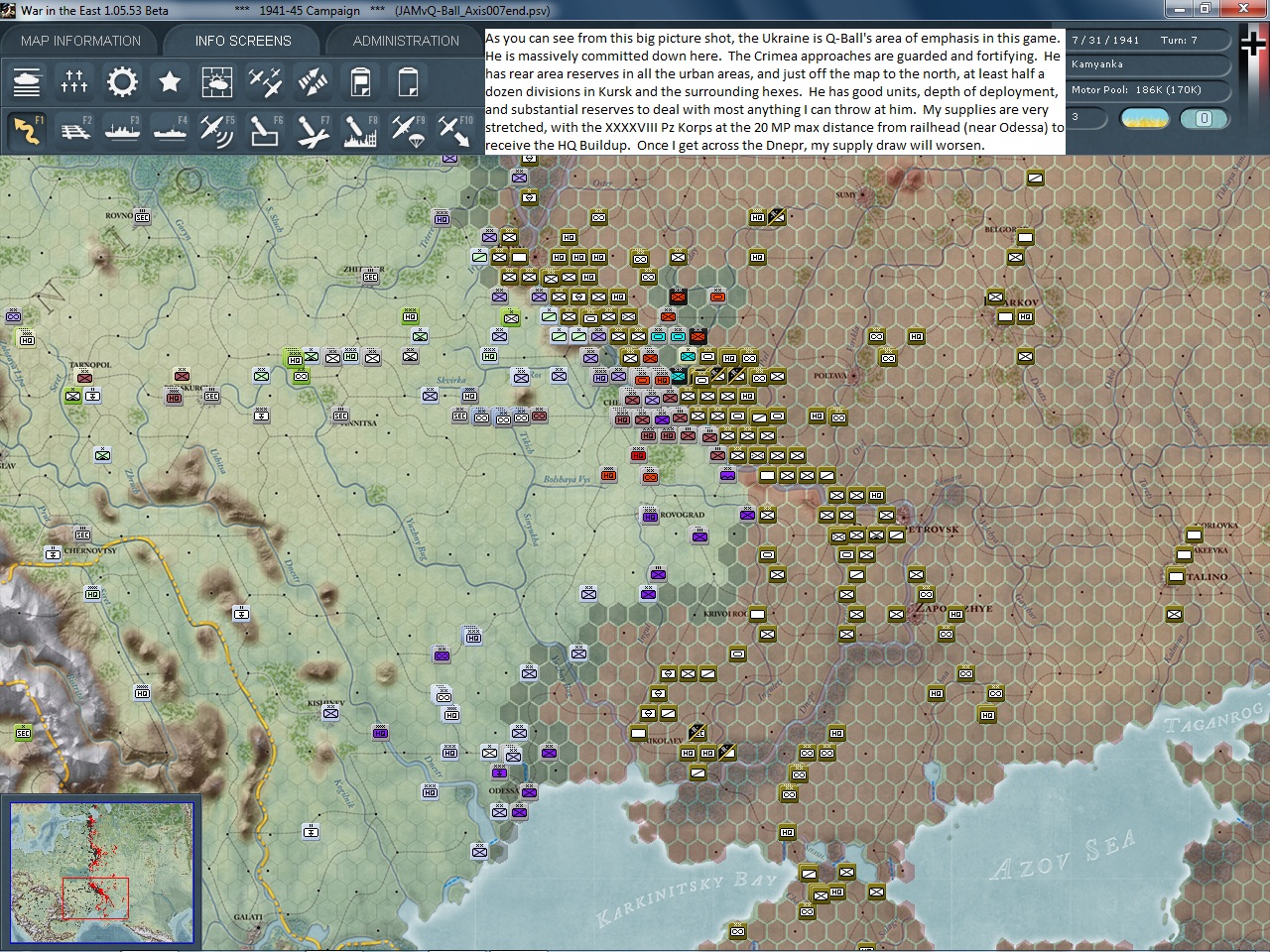Select F7 Bomb Airfield mode
The width and height of the screenshot is (1270, 952).
[313, 131]
